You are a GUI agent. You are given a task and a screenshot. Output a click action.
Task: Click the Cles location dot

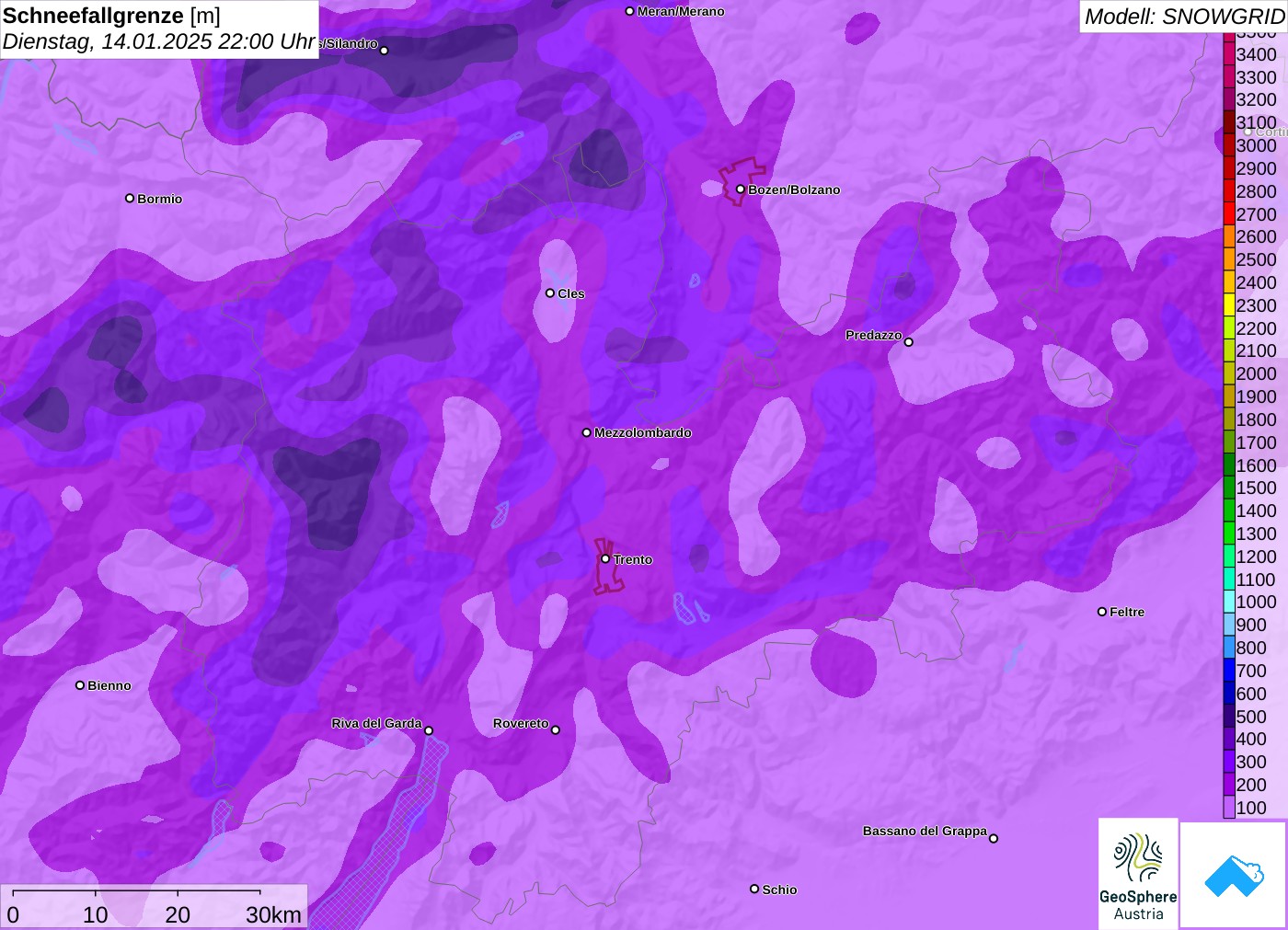tap(550, 293)
